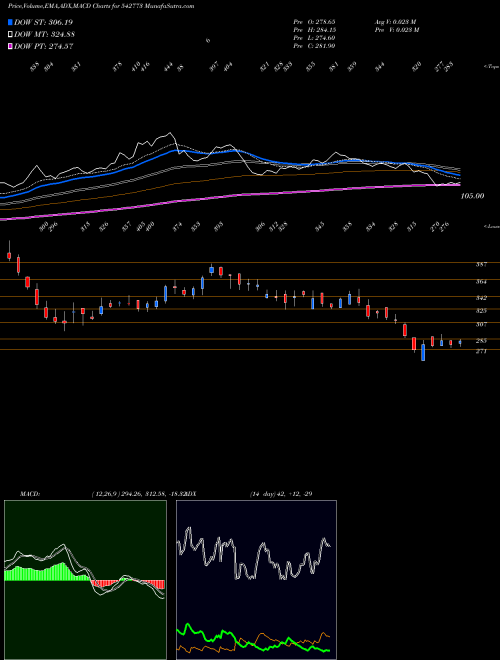Image resolution: width=500 pixels, height=660 pixels.
Task: Click the tall blue candle at chart bottom
Action: click(x=423, y=352)
